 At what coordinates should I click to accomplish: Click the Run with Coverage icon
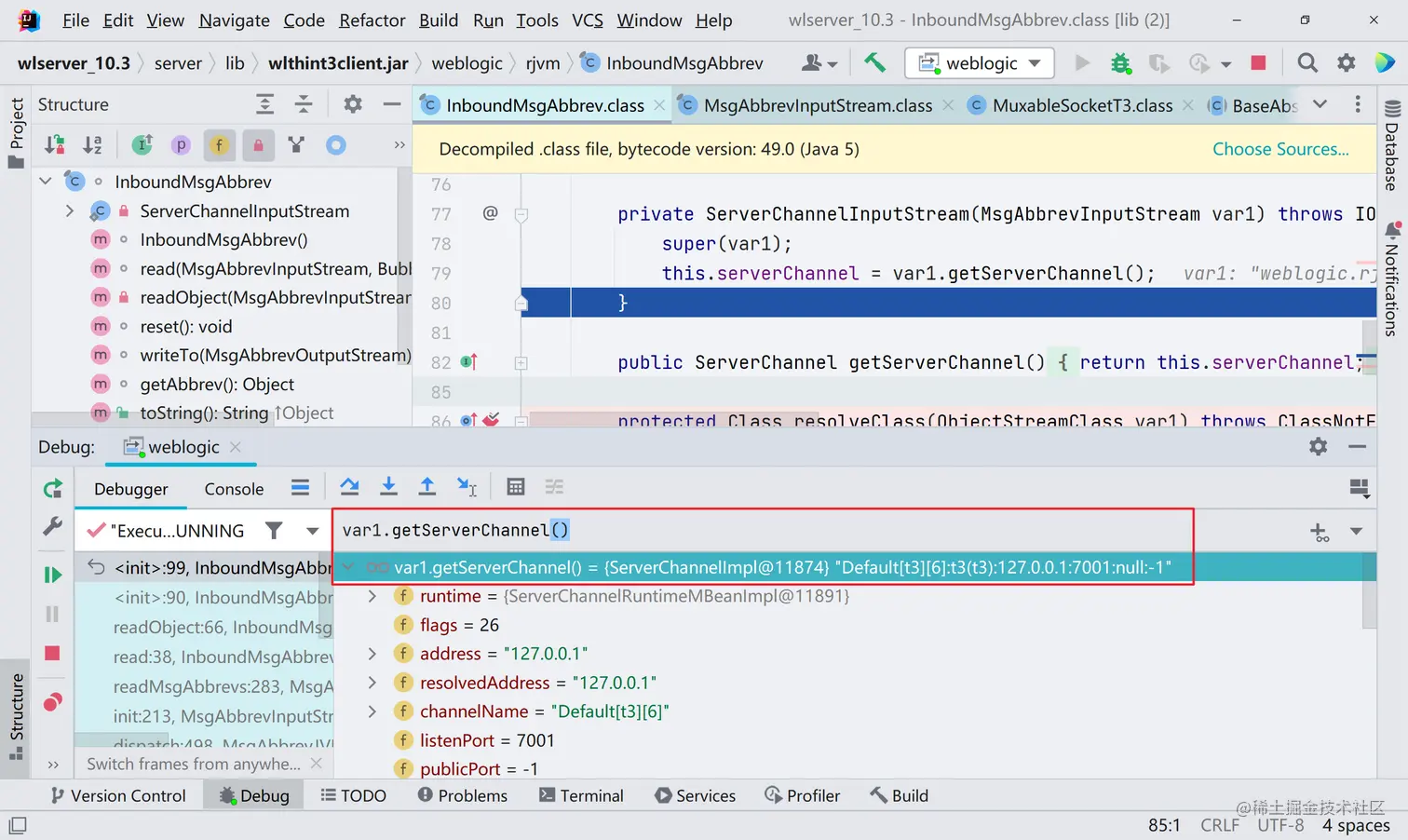(1158, 62)
